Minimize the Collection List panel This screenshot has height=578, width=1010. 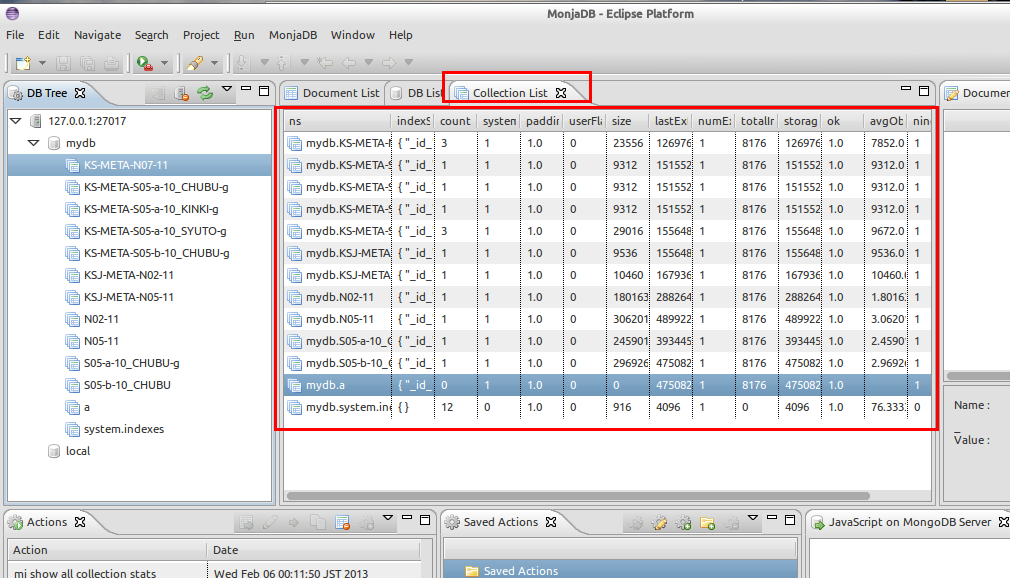click(x=906, y=89)
